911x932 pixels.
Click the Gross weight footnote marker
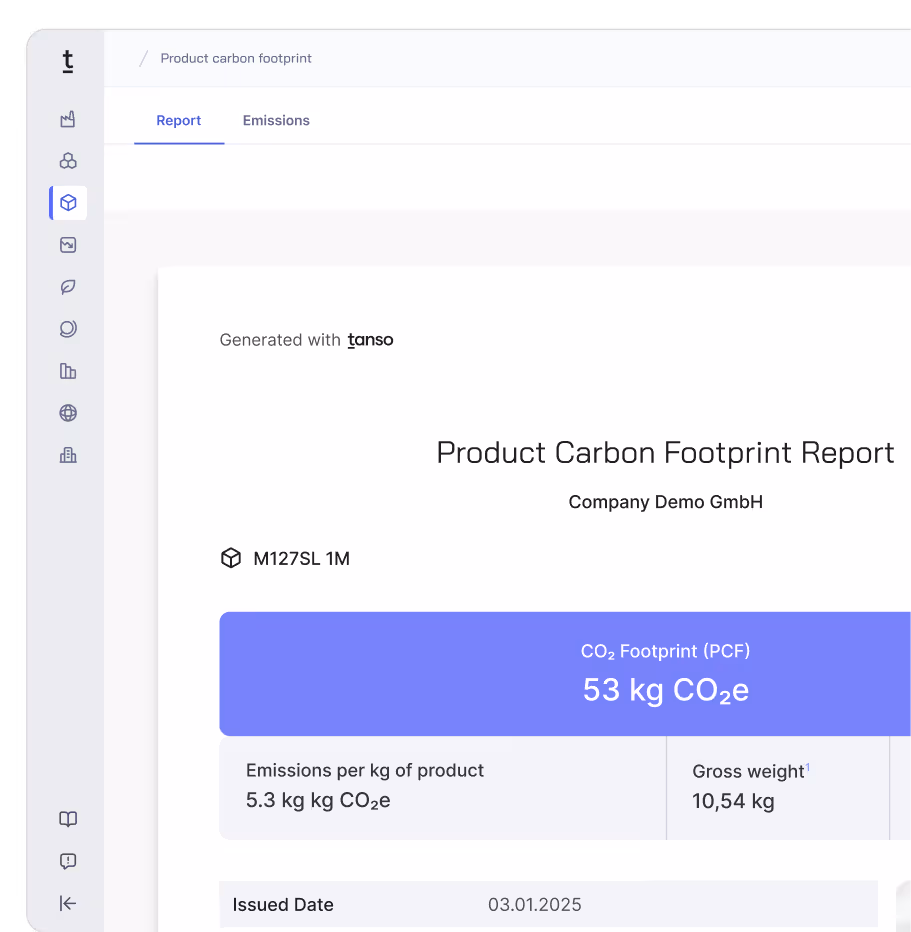click(x=808, y=767)
